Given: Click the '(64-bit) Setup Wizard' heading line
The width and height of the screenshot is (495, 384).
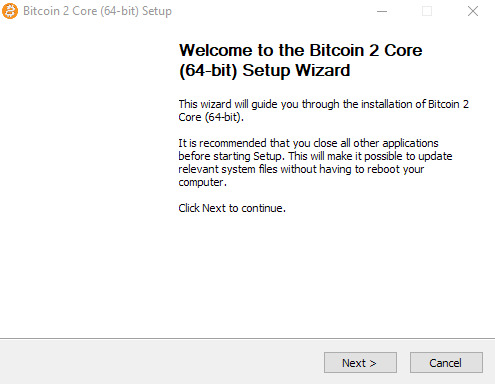Looking at the screenshot, I should [x=265, y=70].
